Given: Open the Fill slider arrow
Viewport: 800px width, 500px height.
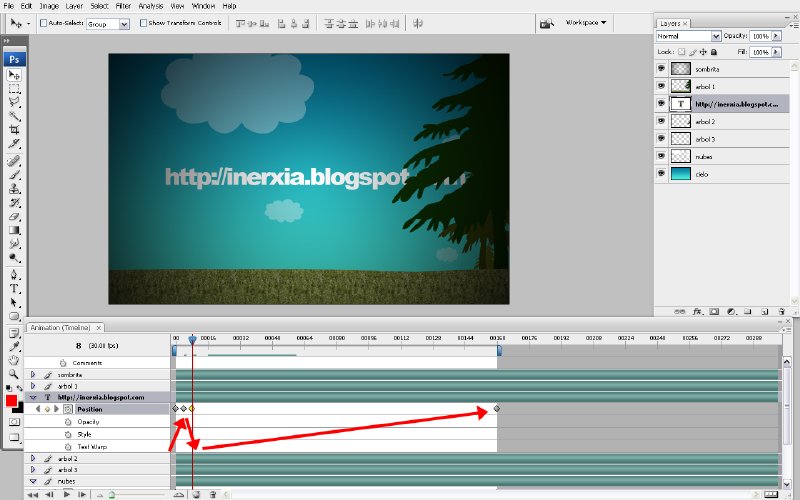Looking at the screenshot, I should [x=776, y=52].
